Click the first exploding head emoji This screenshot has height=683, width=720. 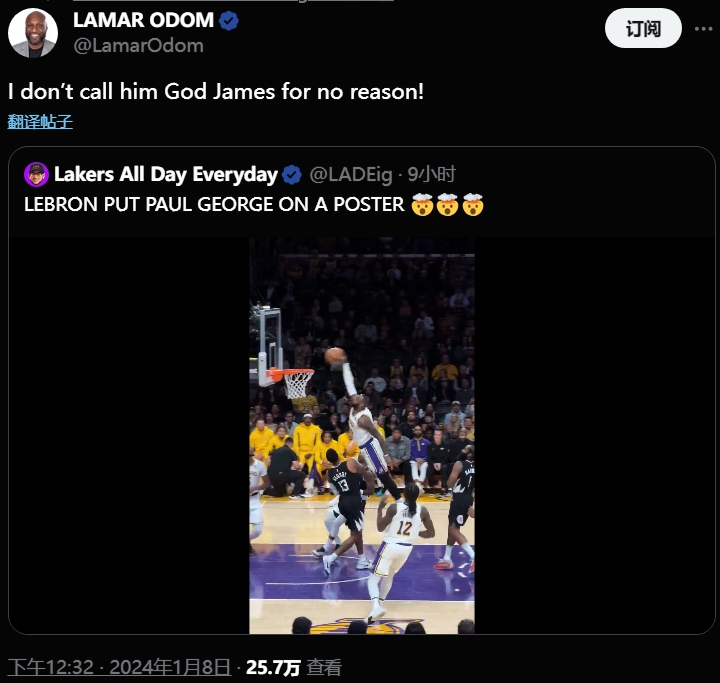click(422, 205)
